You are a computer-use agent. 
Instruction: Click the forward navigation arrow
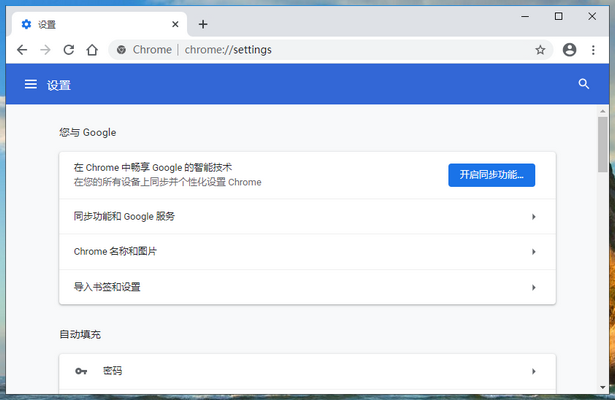point(45,50)
